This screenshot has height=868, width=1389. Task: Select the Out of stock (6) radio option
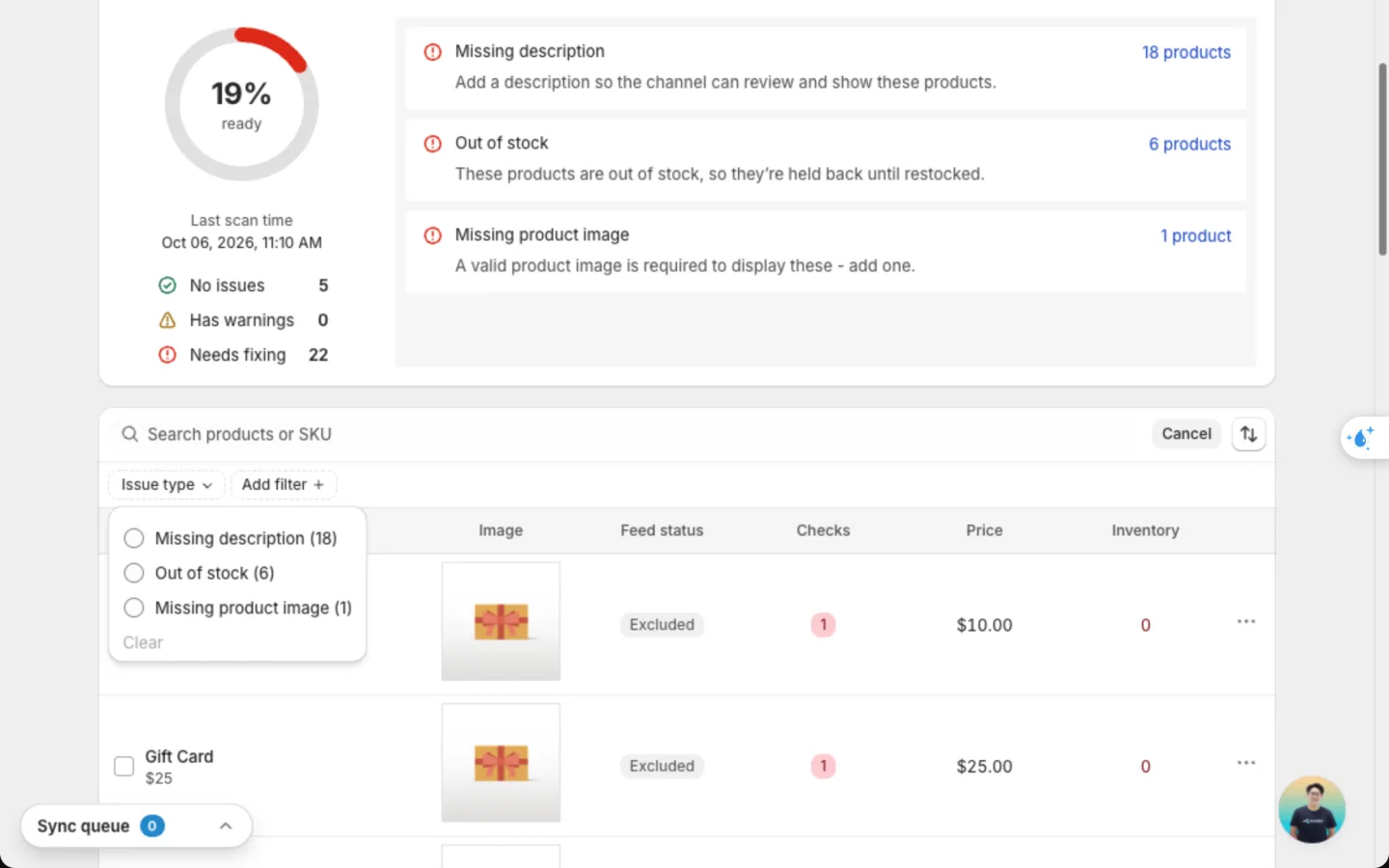pyautogui.click(x=134, y=573)
